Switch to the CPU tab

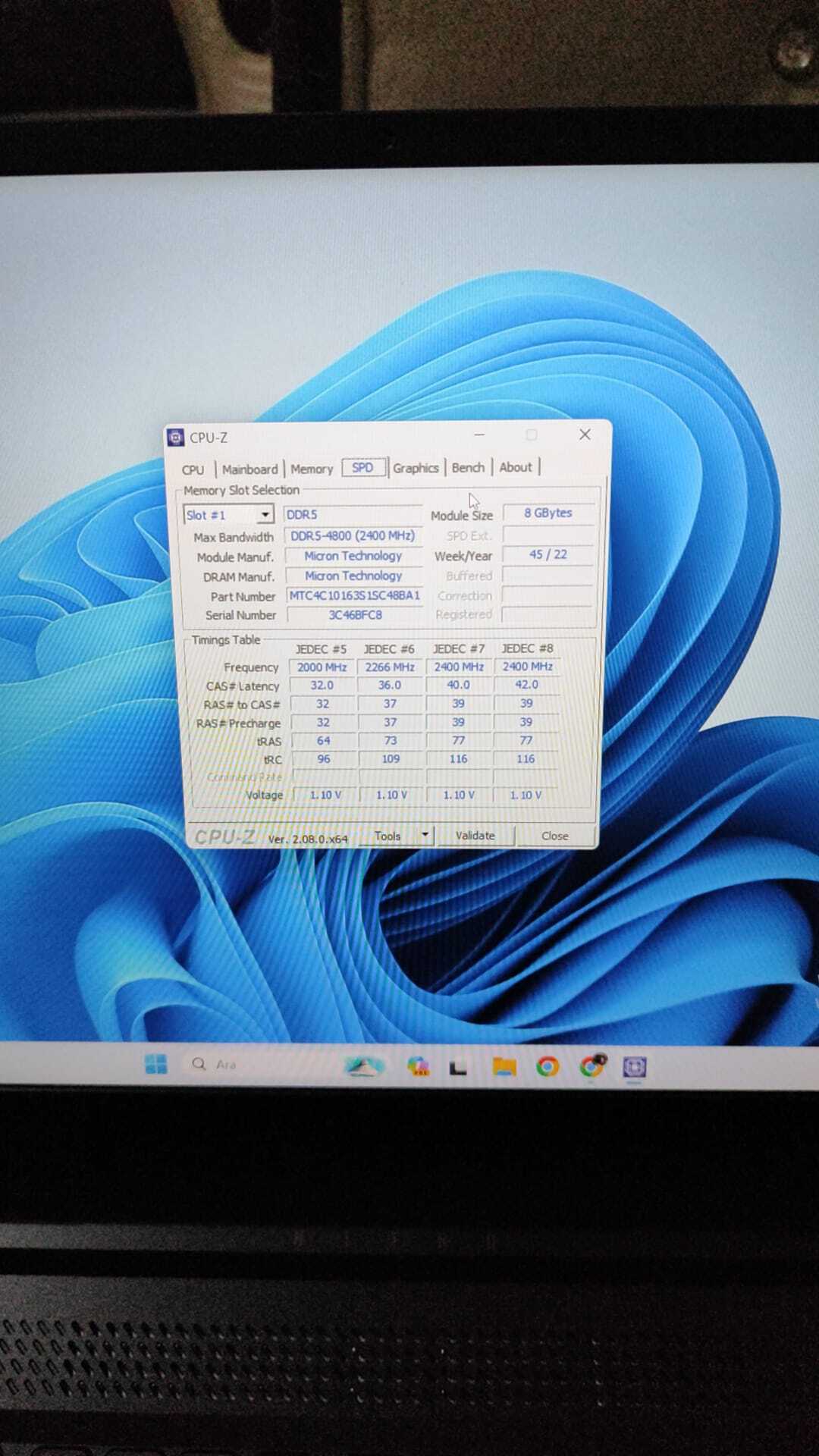[193, 469]
